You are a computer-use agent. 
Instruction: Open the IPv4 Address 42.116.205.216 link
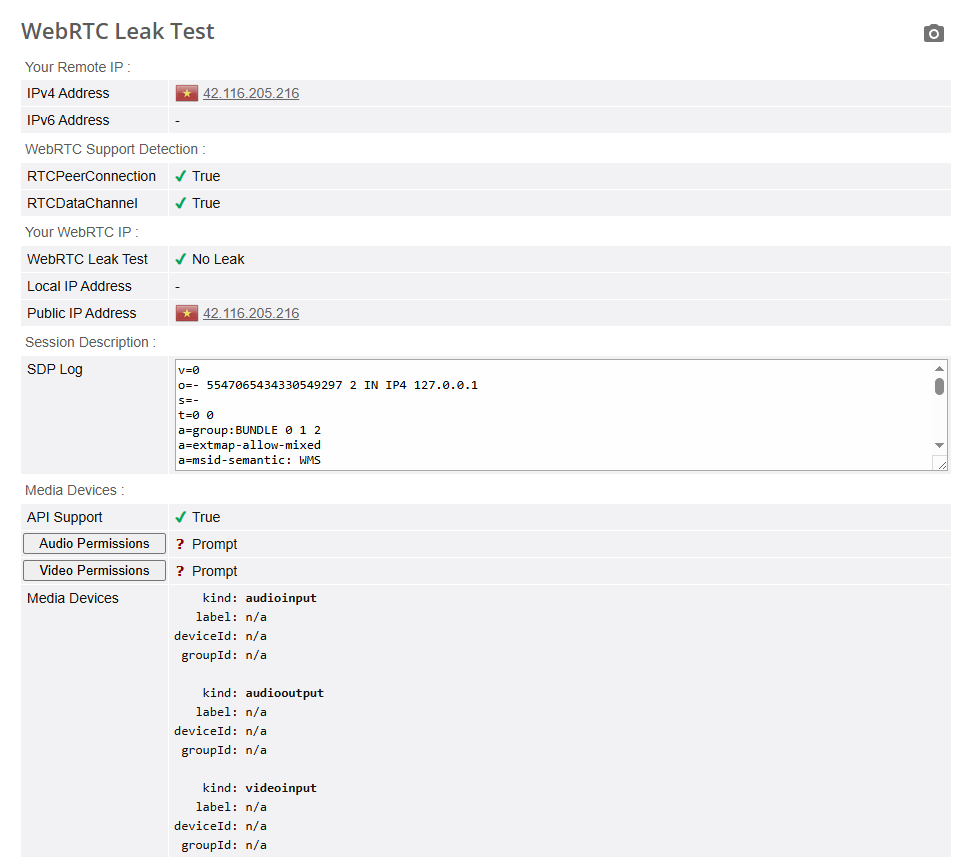tap(251, 94)
